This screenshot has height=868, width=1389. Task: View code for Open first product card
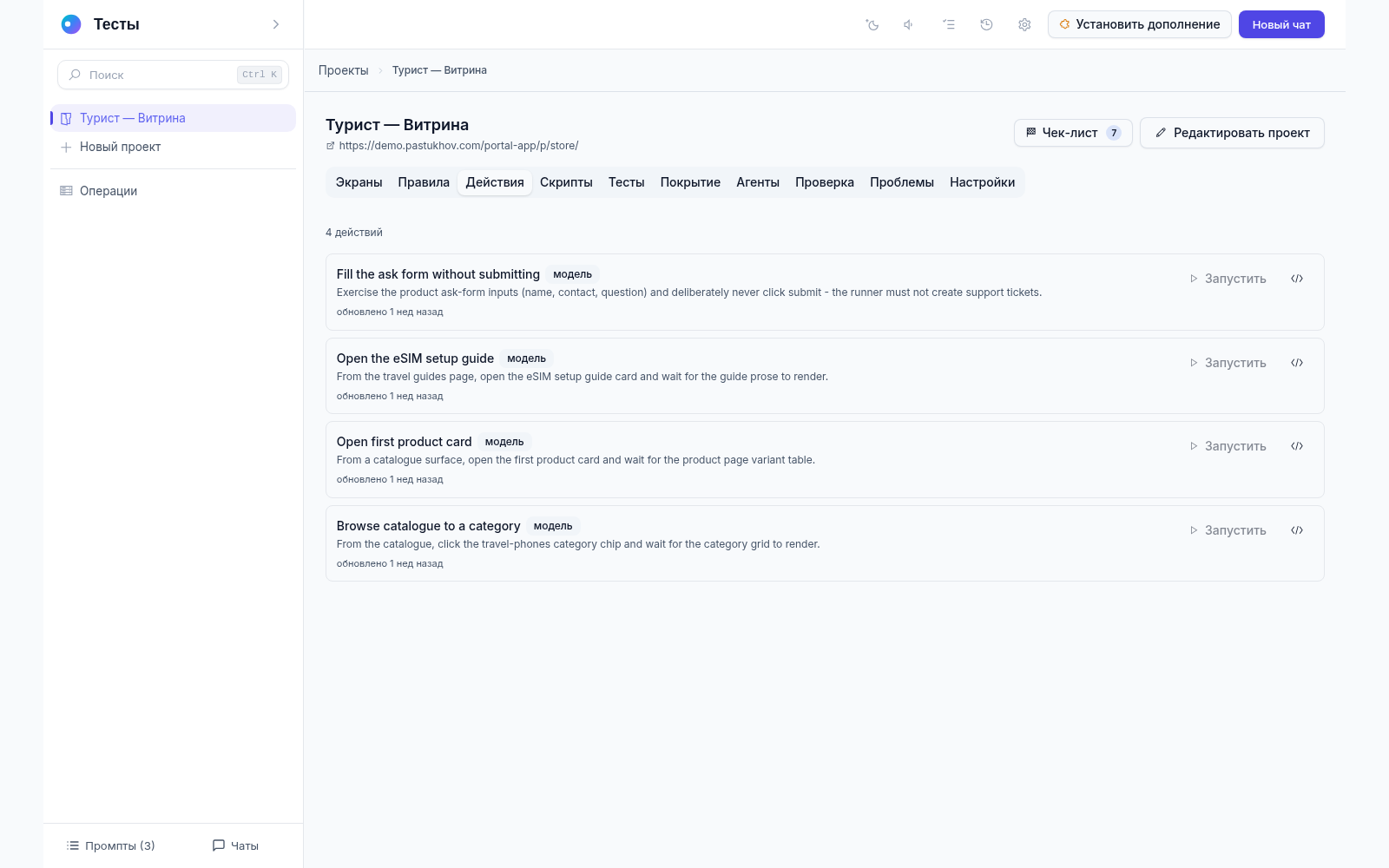coord(1297,446)
